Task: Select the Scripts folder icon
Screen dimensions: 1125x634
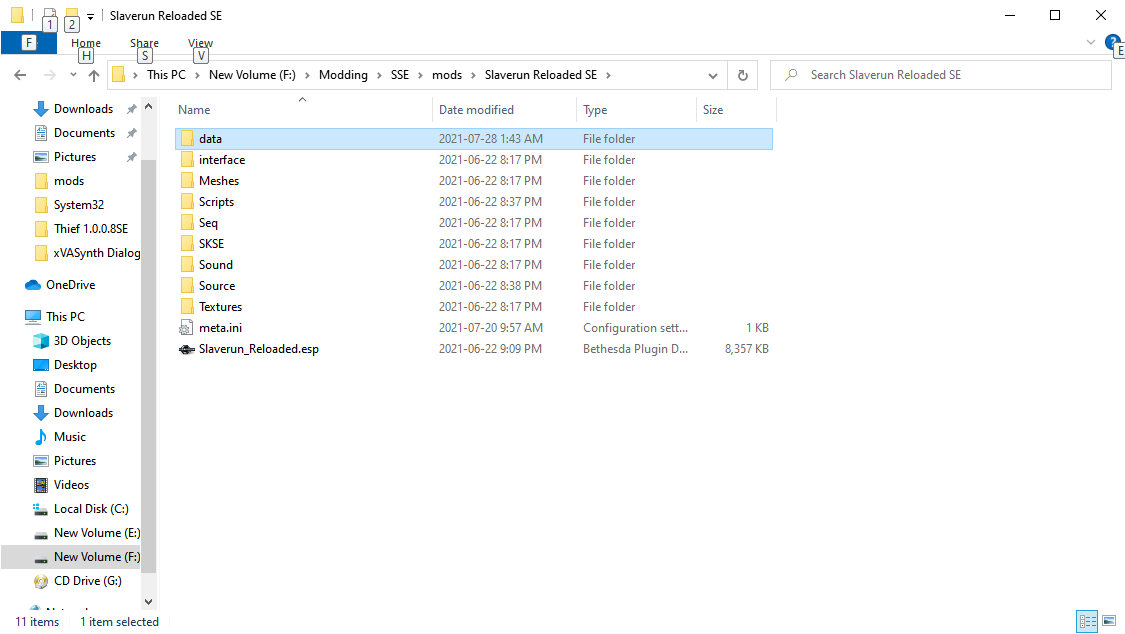Action: 187,202
